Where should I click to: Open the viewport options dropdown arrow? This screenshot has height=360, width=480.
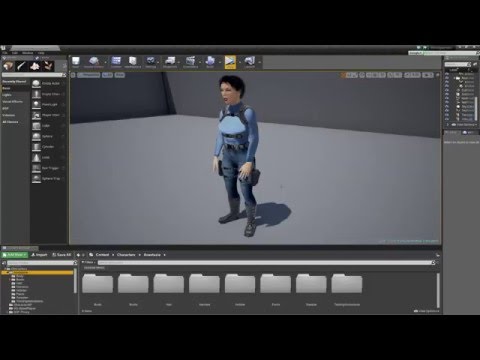click(73, 75)
